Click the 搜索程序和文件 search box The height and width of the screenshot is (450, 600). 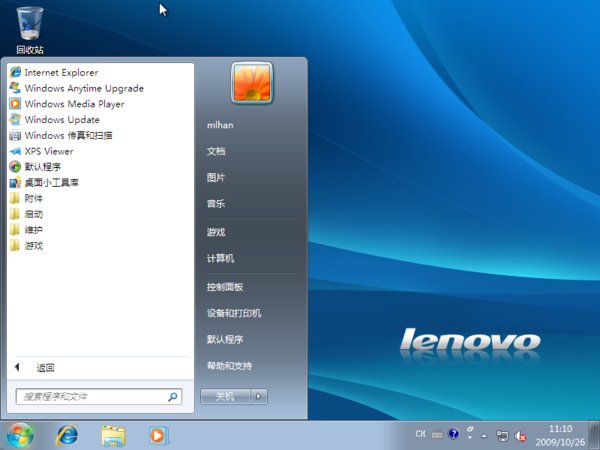coord(99,396)
